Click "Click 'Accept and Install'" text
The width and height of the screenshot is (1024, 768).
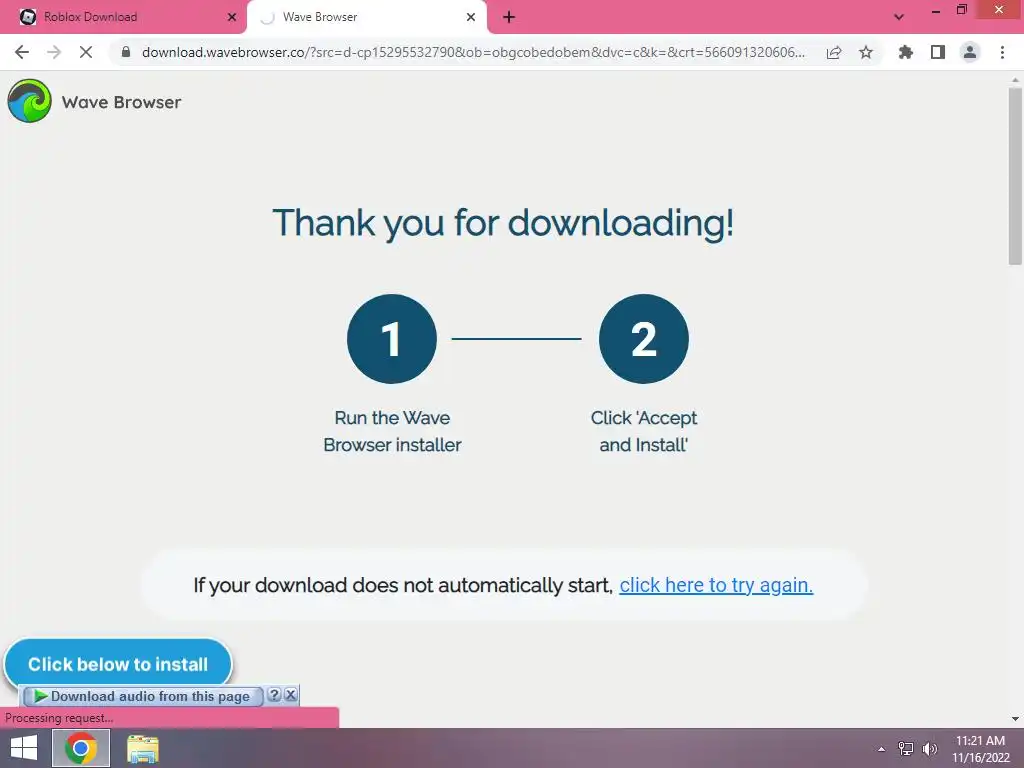[643, 431]
